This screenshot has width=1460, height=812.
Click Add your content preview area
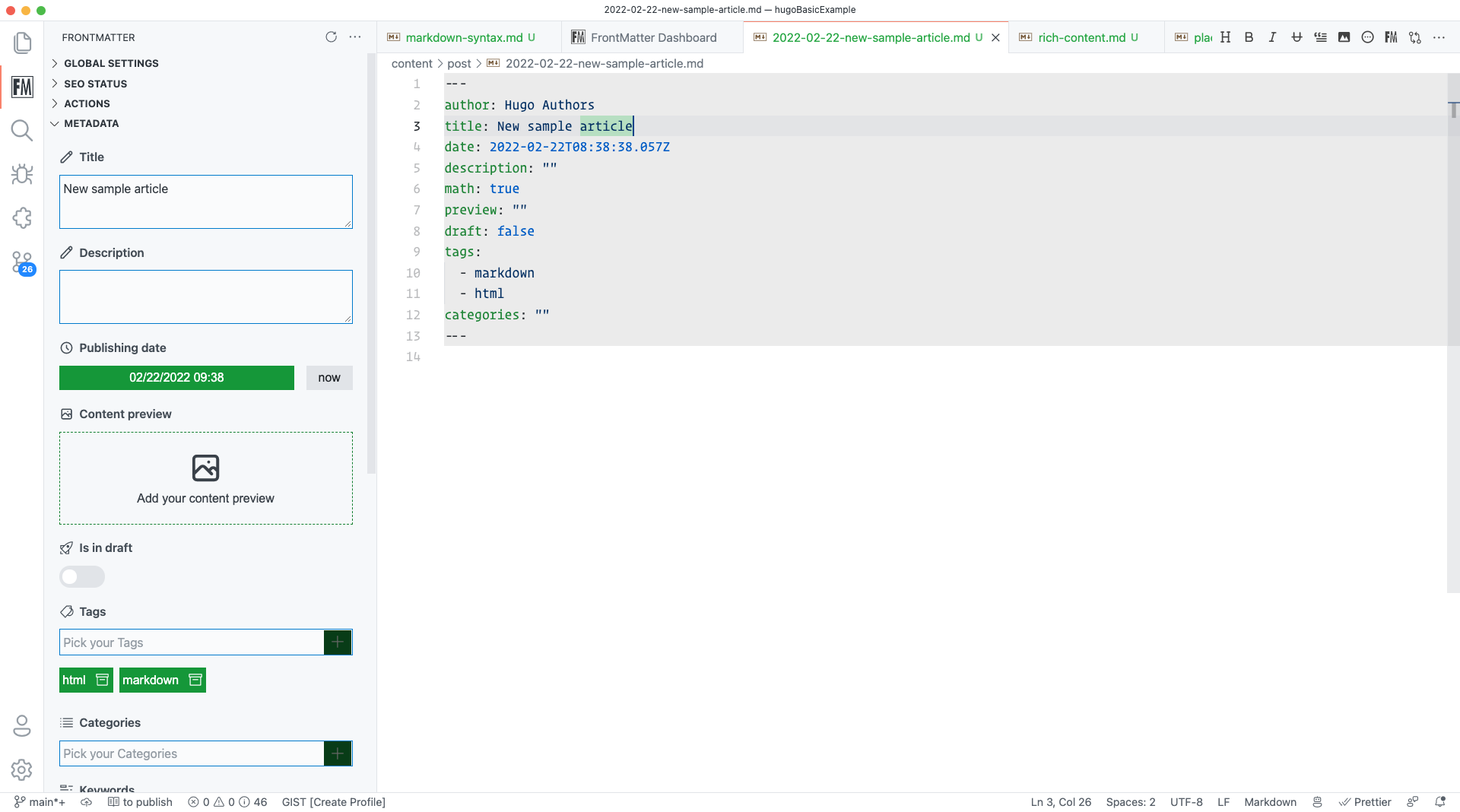pos(205,478)
